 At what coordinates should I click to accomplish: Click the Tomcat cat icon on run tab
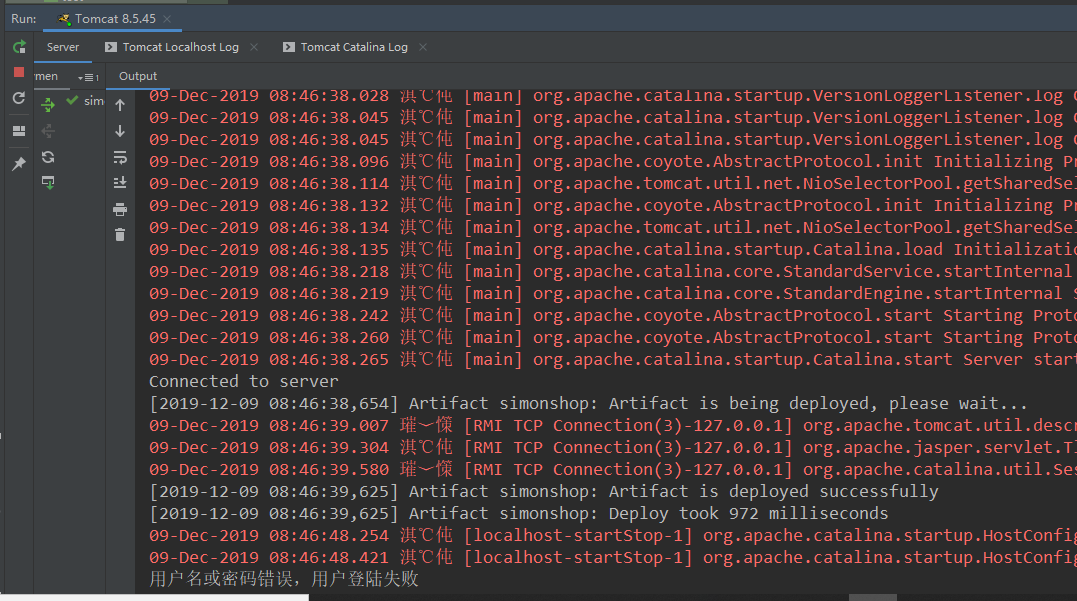(65, 19)
